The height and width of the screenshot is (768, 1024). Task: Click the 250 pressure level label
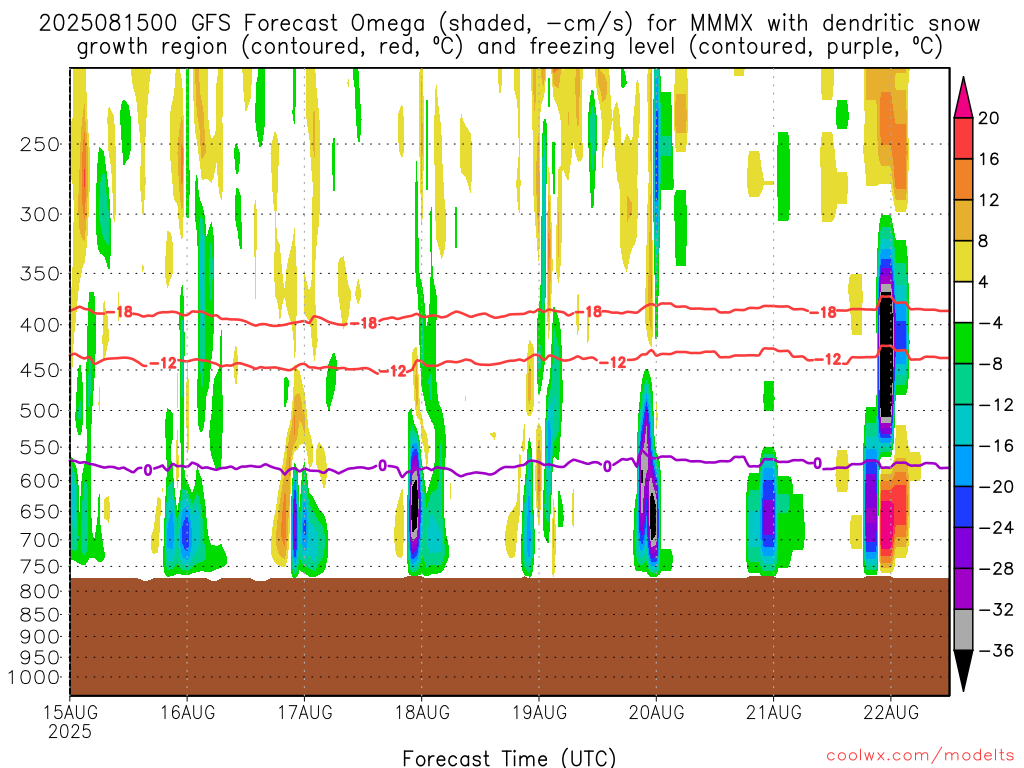click(40, 144)
